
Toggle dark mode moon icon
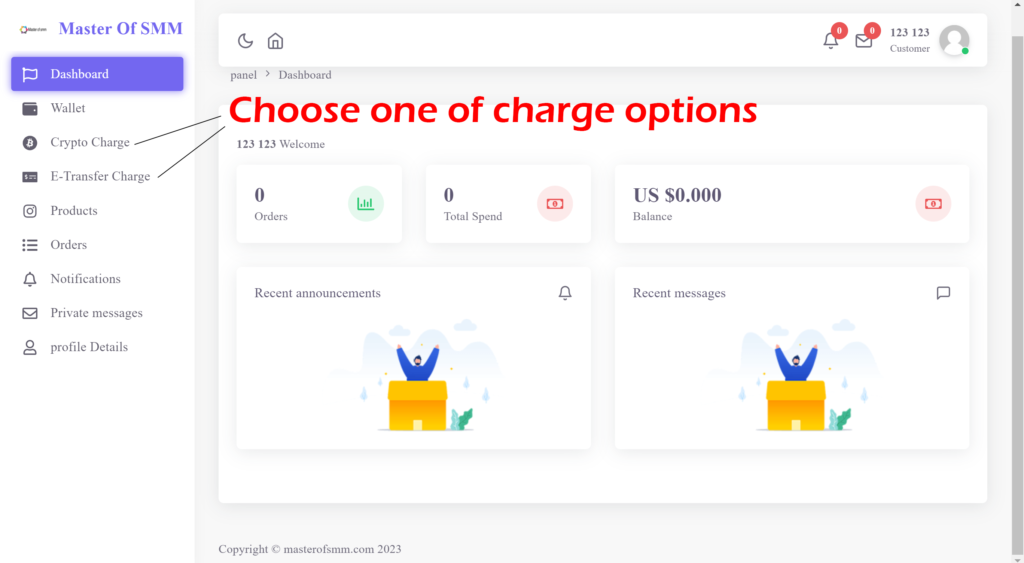[245, 41]
